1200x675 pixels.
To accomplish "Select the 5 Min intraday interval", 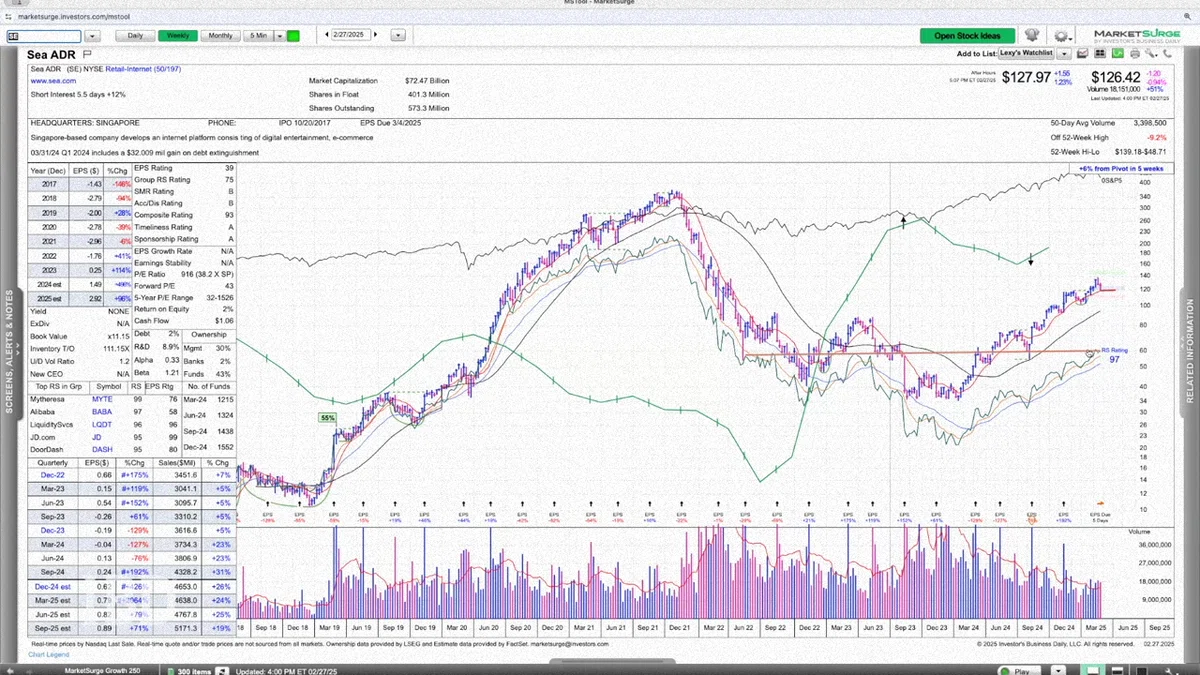I will [x=258, y=35].
